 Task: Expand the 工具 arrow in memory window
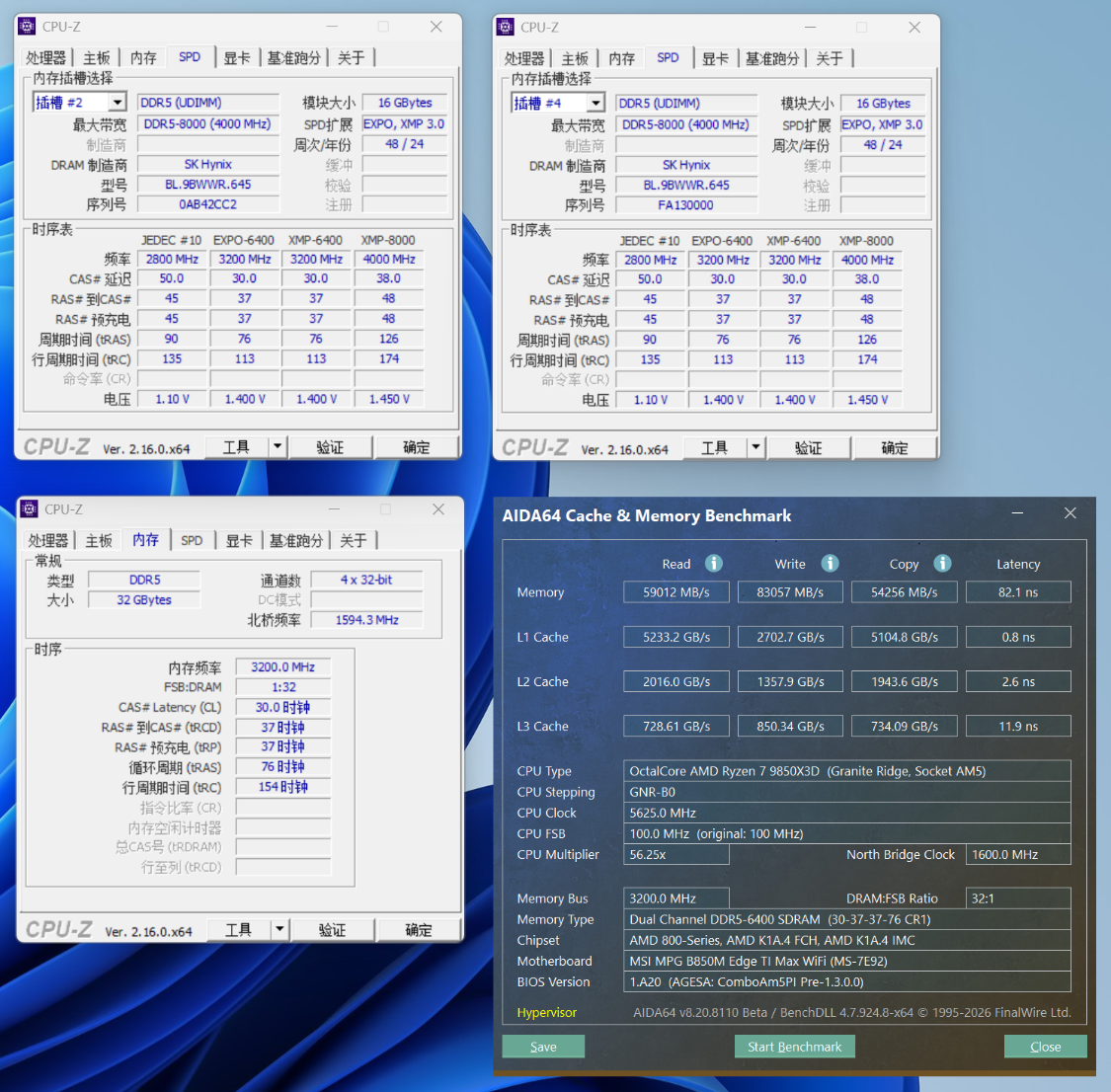pyautogui.click(x=279, y=929)
